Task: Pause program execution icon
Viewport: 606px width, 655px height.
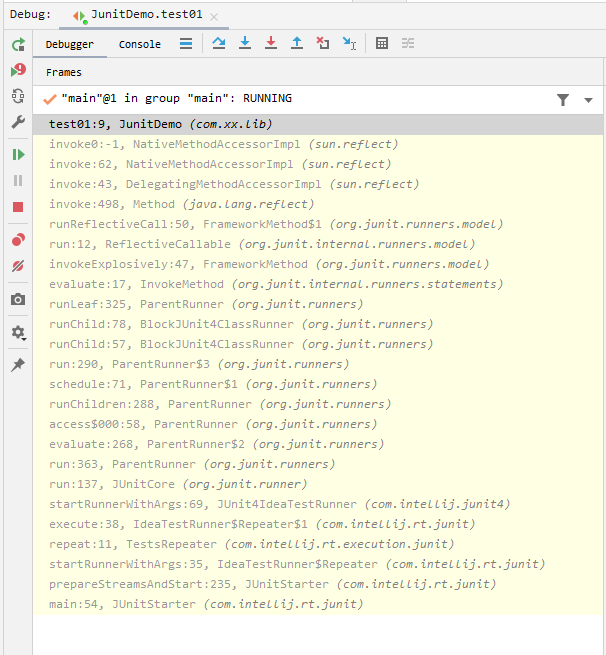Action: tap(18, 180)
